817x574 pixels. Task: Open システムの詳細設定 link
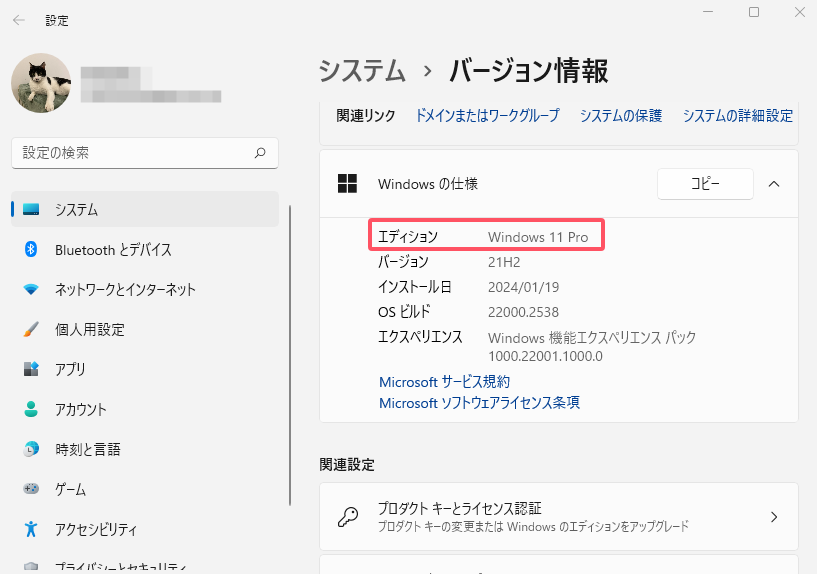(x=738, y=115)
